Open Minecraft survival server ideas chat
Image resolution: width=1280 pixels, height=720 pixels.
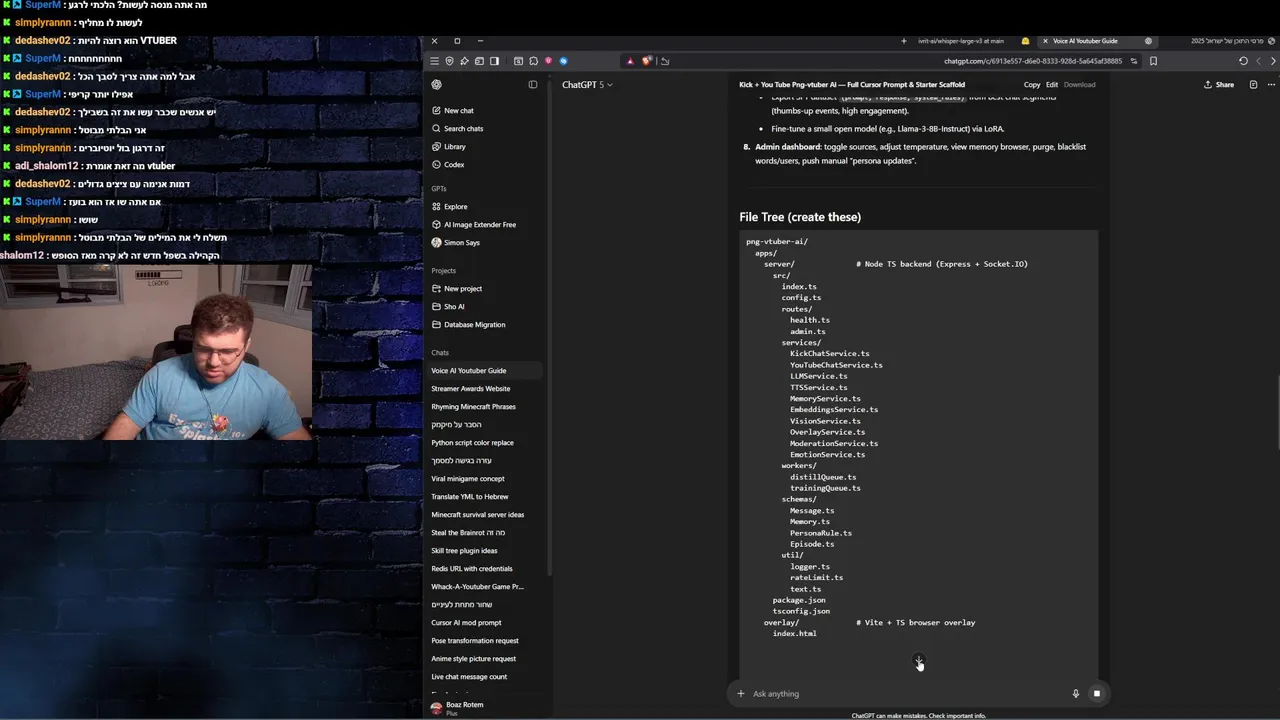(477, 515)
